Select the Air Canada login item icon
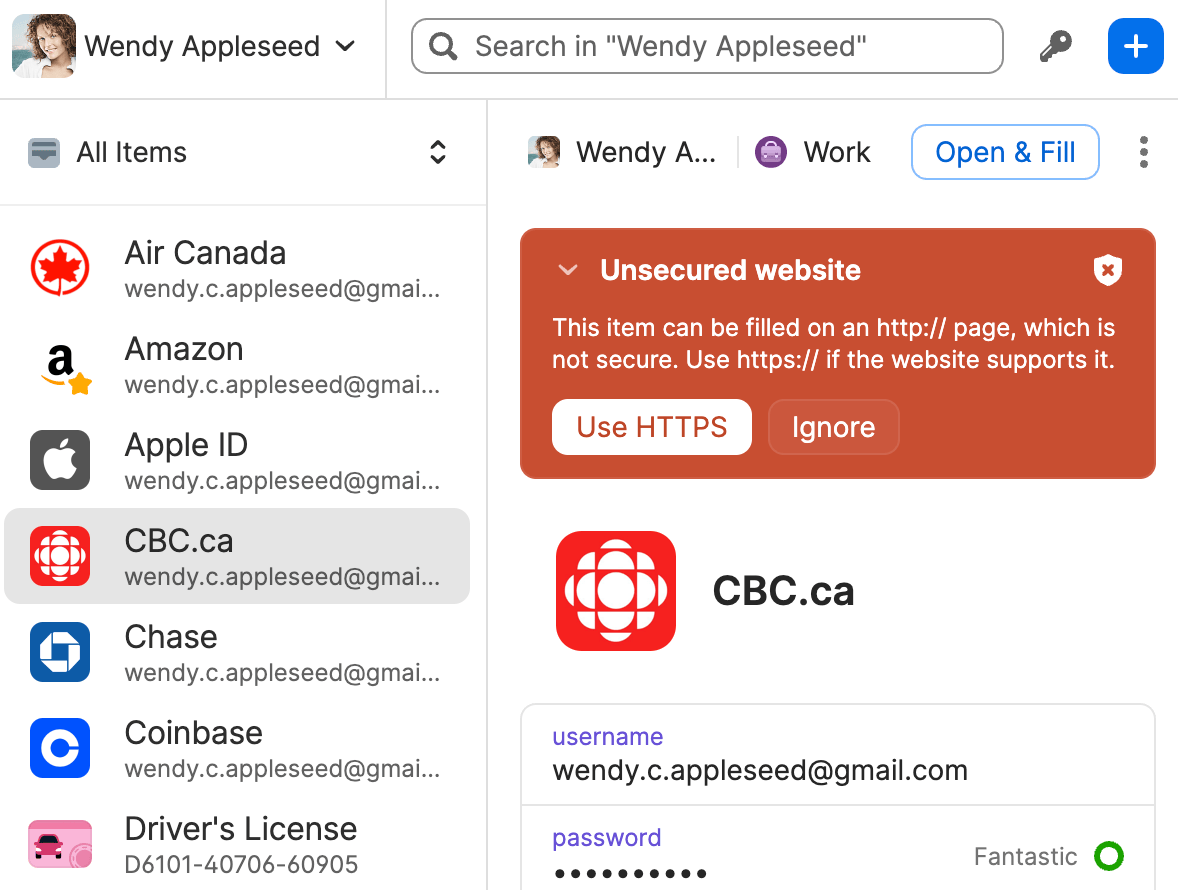Image resolution: width=1178 pixels, height=890 pixels. point(60,268)
